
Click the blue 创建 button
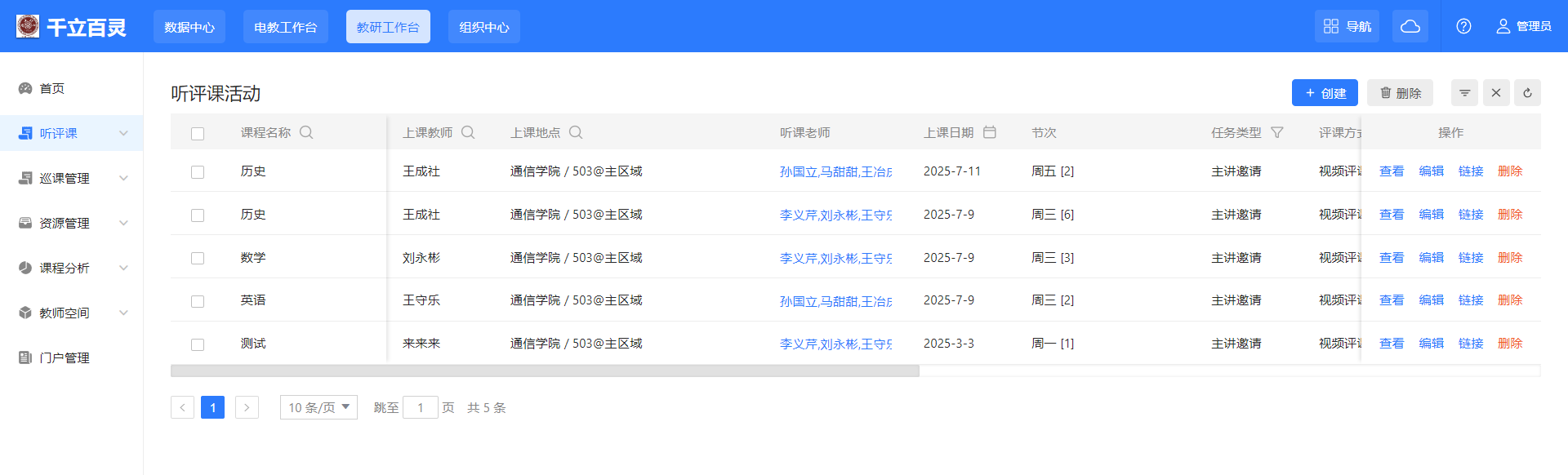coord(1324,93)
